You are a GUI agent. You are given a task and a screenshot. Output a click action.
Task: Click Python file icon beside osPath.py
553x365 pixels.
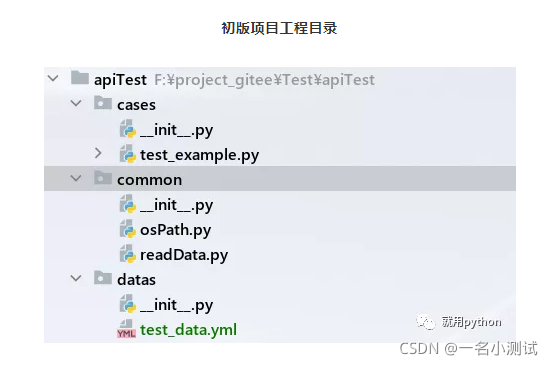click(128, 229)
